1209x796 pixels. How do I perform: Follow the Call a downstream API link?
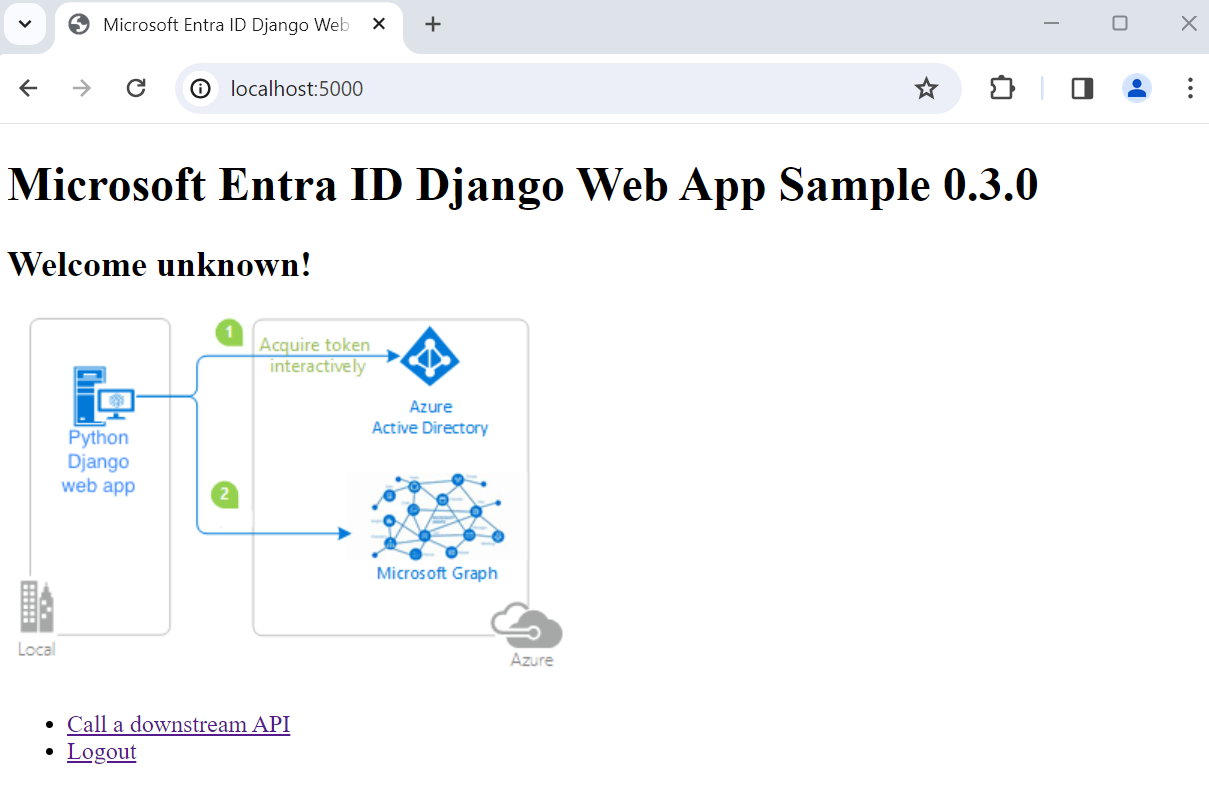178,723
